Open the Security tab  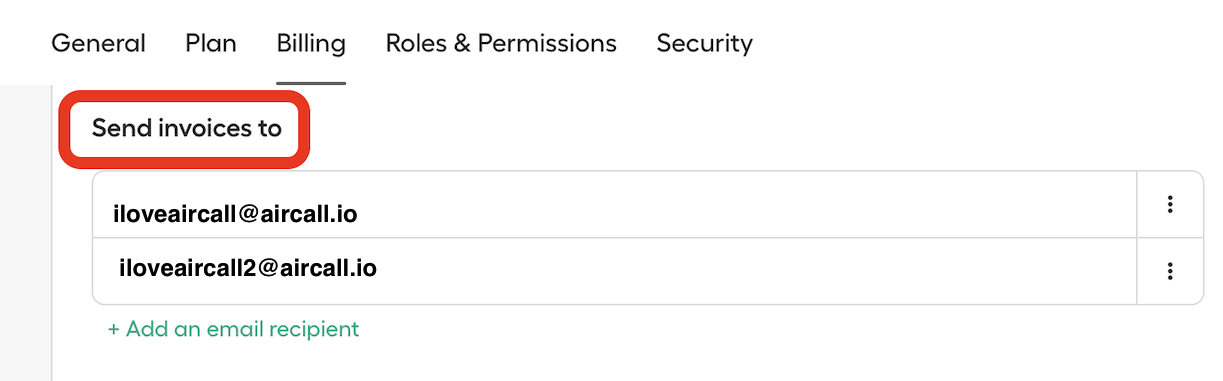(704, 44)
